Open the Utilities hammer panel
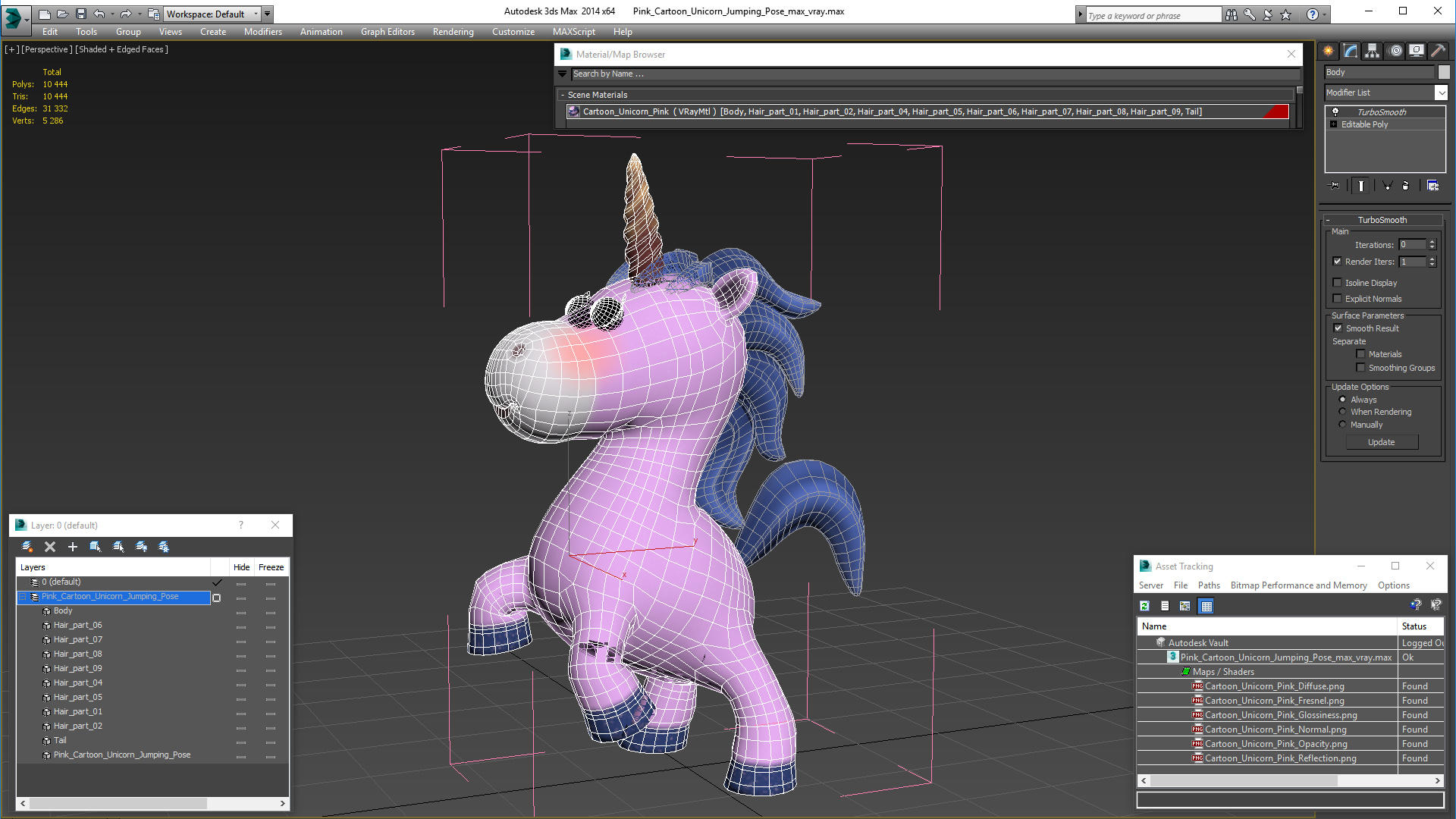1456x819 pixels. click(x=1439, y=51)
